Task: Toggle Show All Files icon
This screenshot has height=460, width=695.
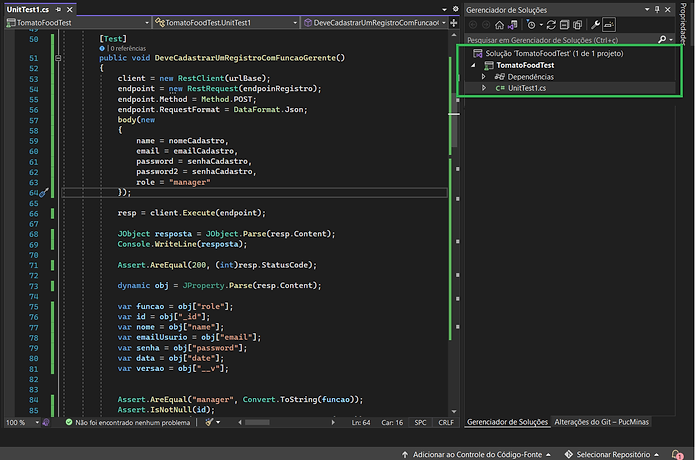Action: [x=578, y=25]
